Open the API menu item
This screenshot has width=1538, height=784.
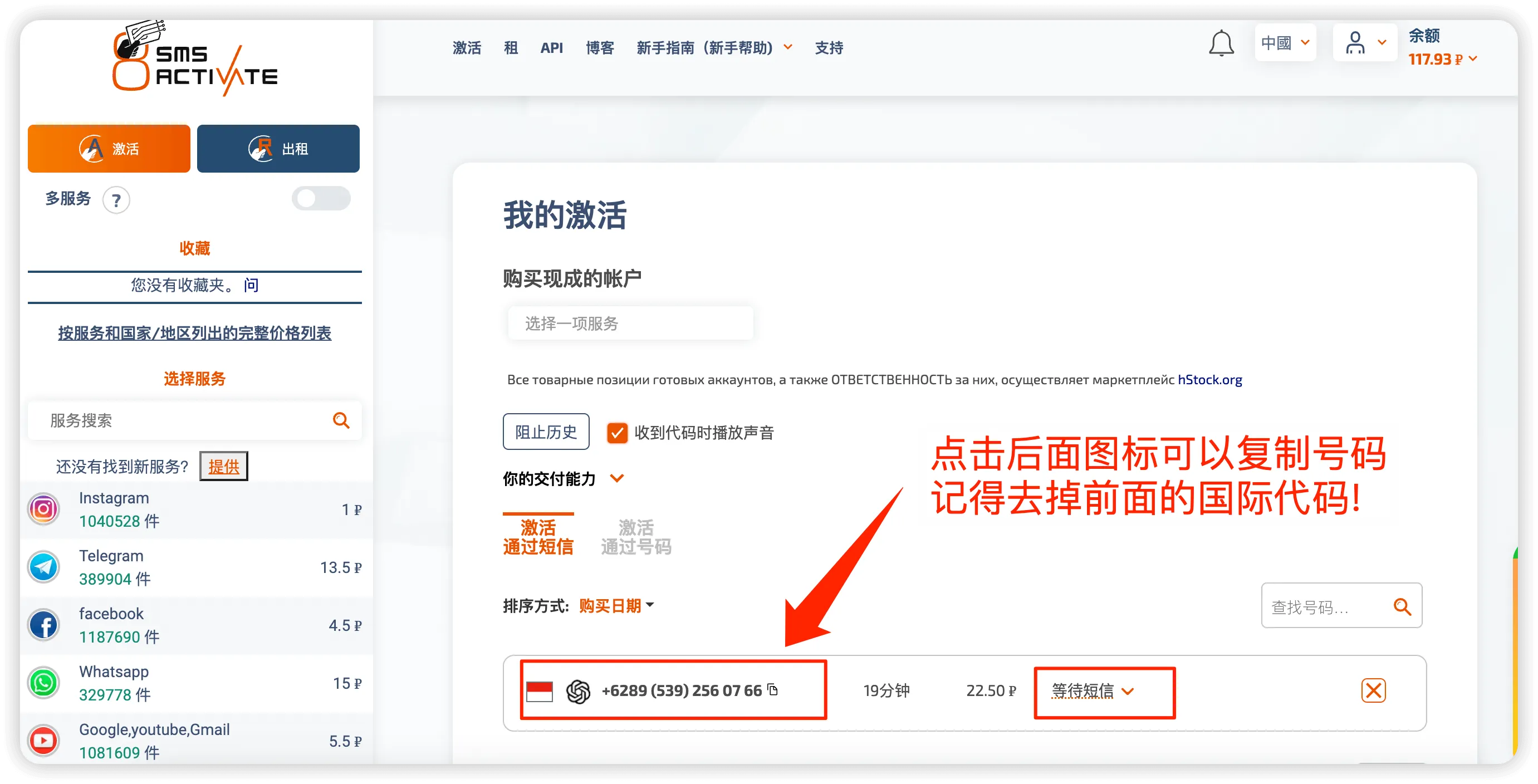click(551, 48)
